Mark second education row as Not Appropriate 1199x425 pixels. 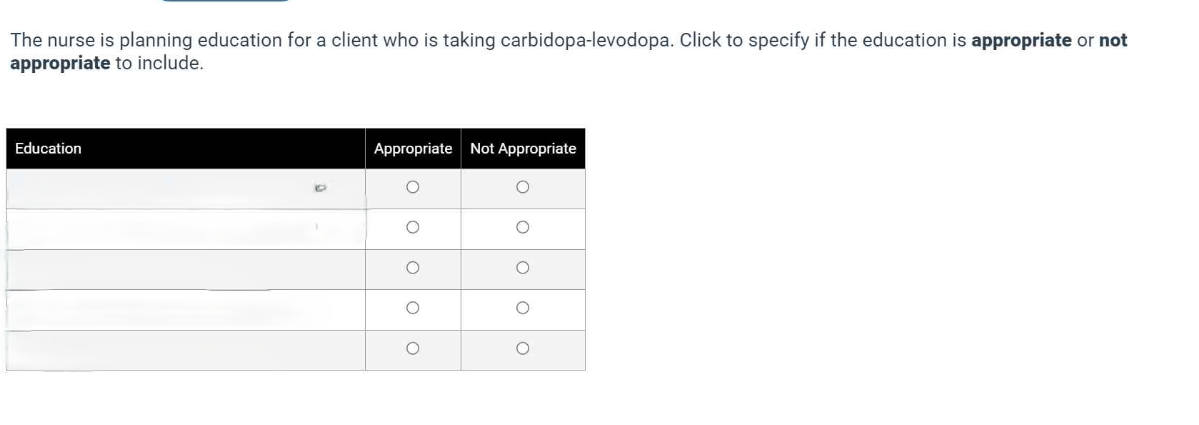tap(522, 228)
